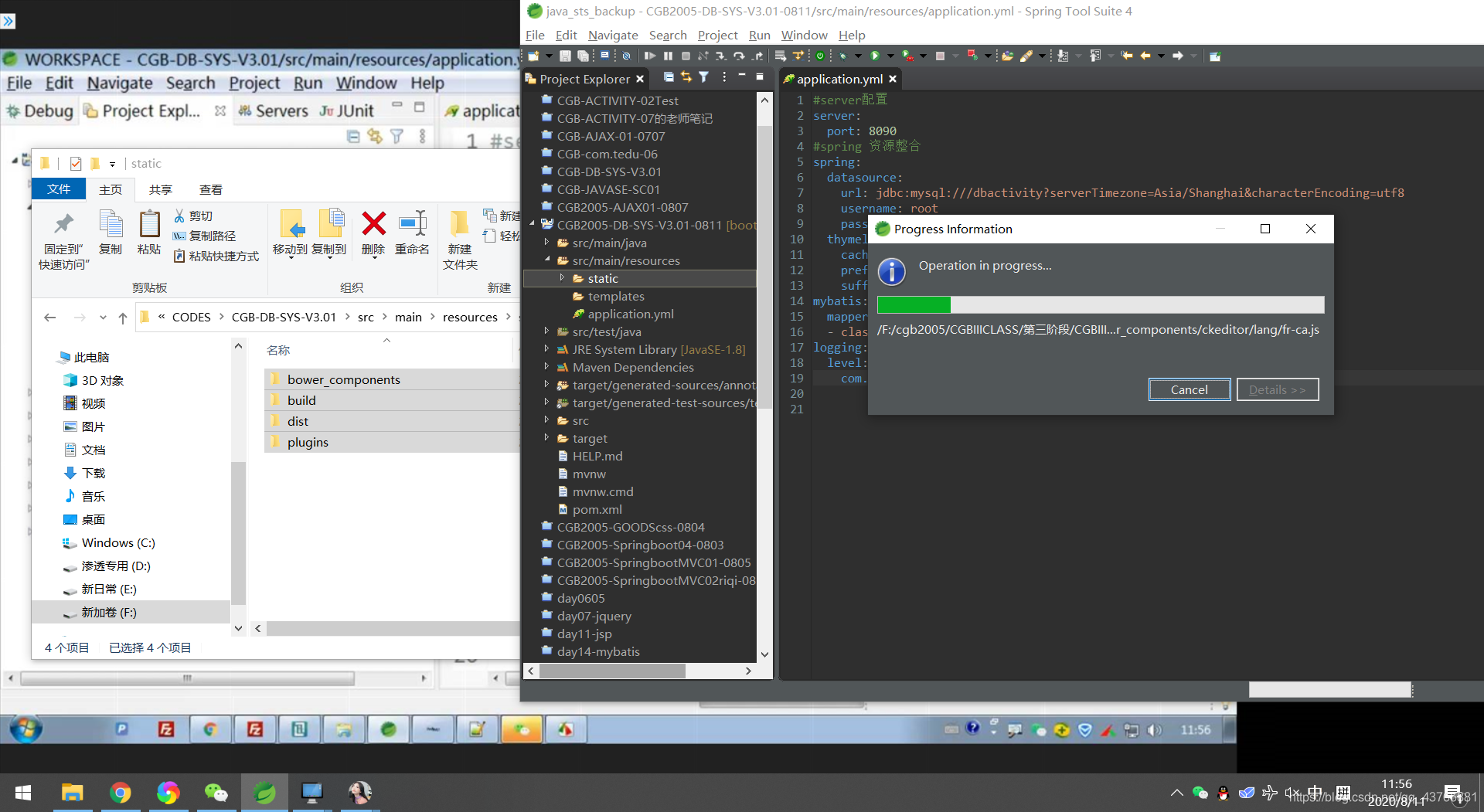The width and height of the screenshot is (1484, 812).
Task: Click the Filter funnel icon in Project Explorer
Action: pos(703,77)
